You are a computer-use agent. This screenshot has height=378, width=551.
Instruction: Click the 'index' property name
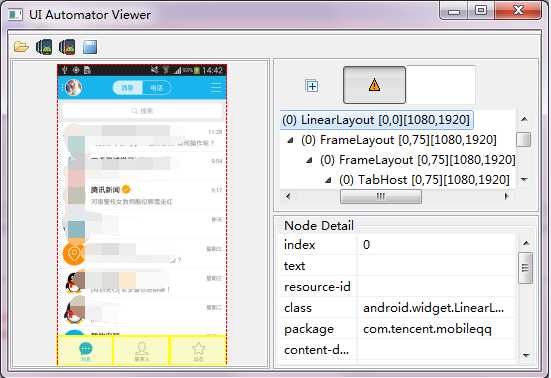coord(299,245)
